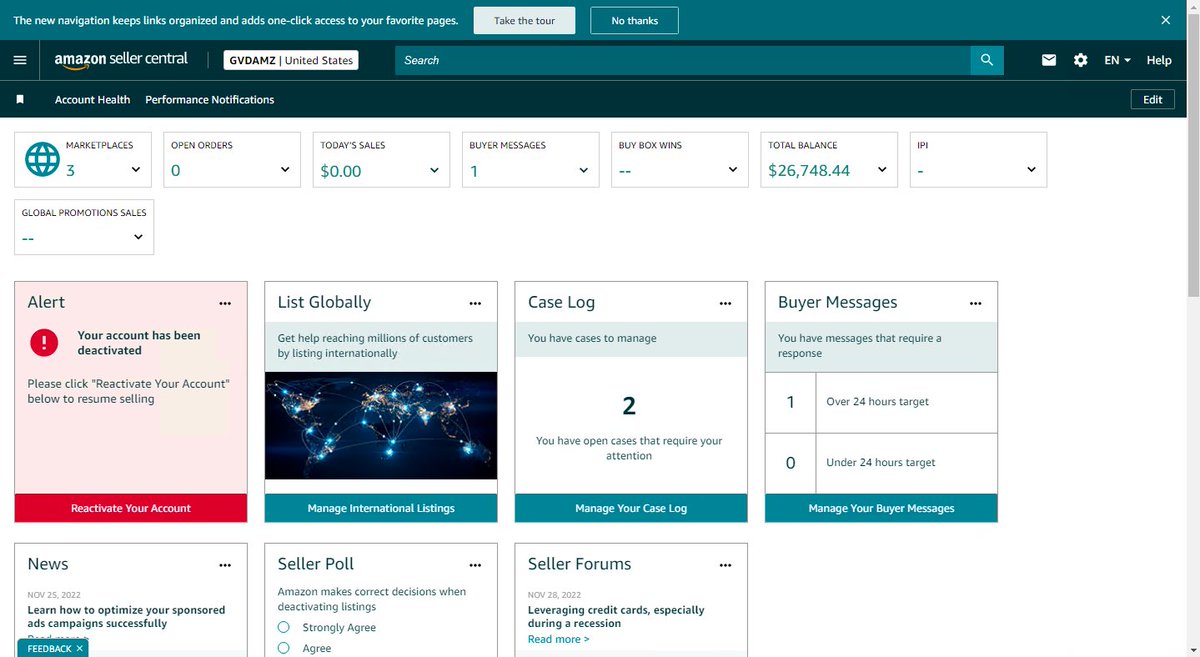Open the mail envelope icon

tap(1049, 60)
